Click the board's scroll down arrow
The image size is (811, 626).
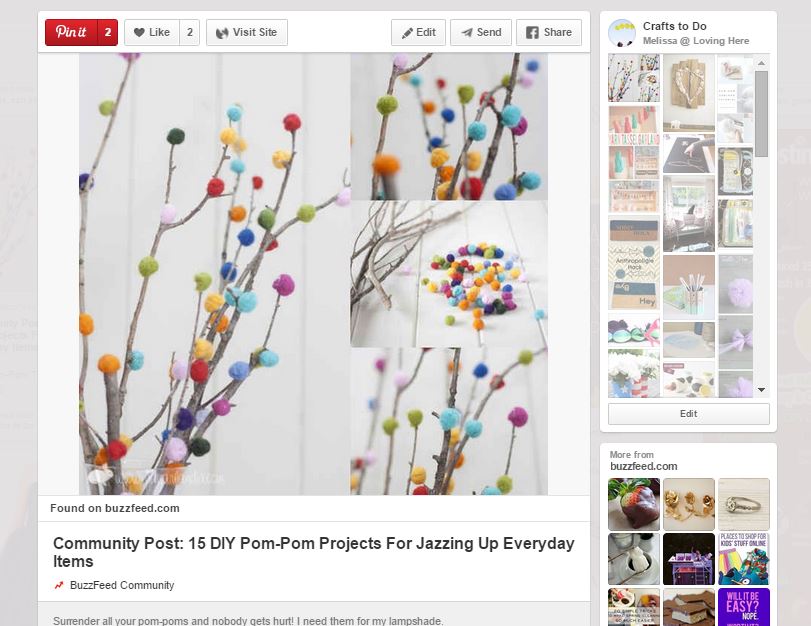click(761, 390)
